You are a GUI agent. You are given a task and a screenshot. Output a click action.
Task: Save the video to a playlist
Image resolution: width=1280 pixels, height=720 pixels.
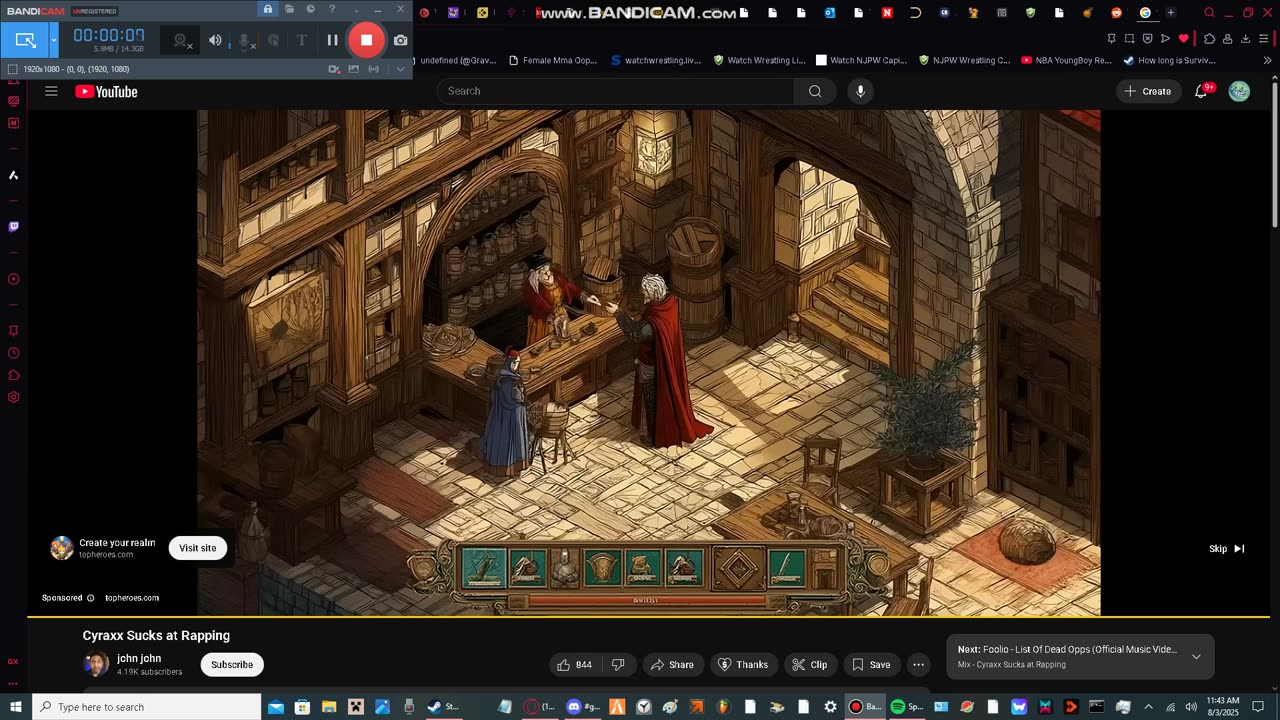(x=871, y=664)
